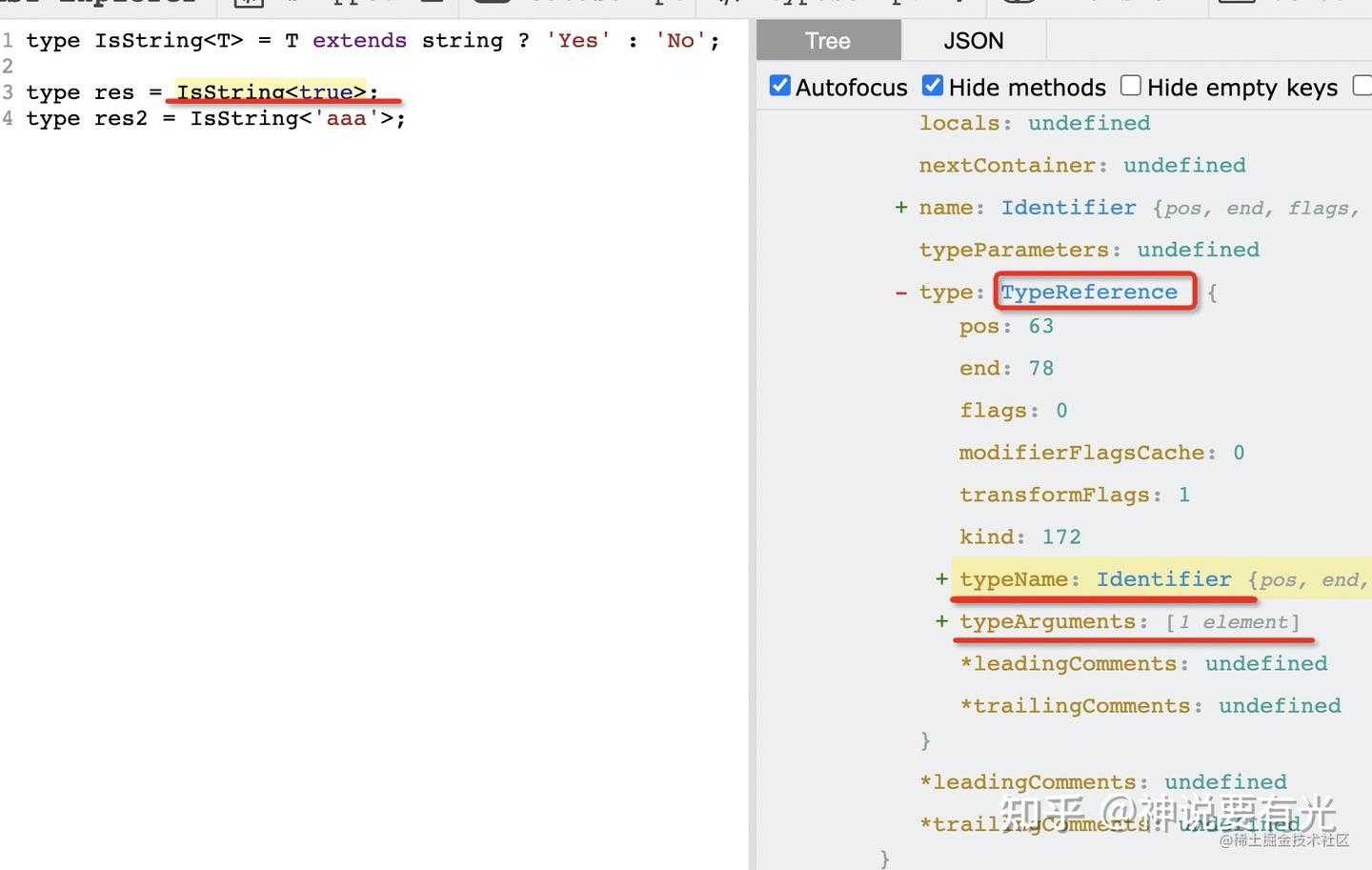
Task: Select the locals: undefined row
Action: pos(1035,123)
